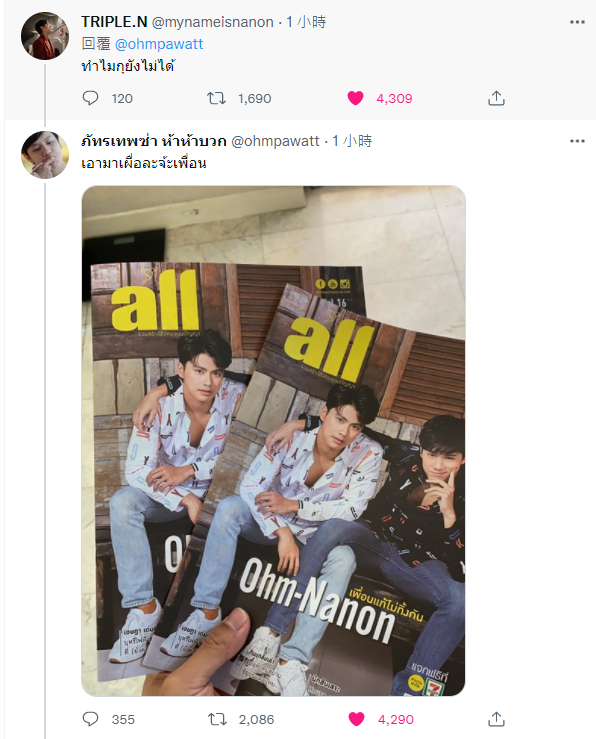Open the @ohmpawatt mention link

pos(159,44)
